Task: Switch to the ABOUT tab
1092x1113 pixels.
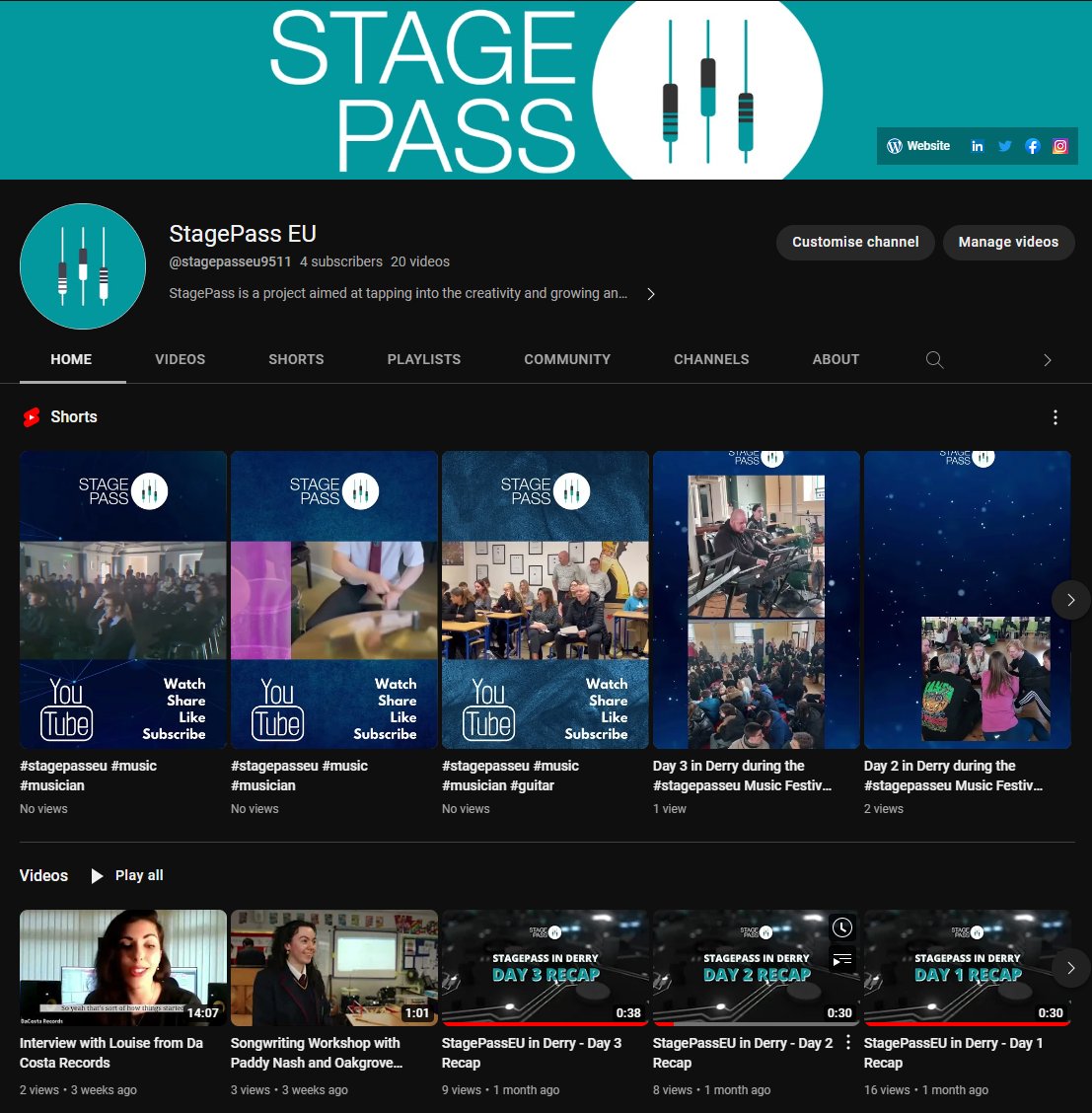Action: 836,359
